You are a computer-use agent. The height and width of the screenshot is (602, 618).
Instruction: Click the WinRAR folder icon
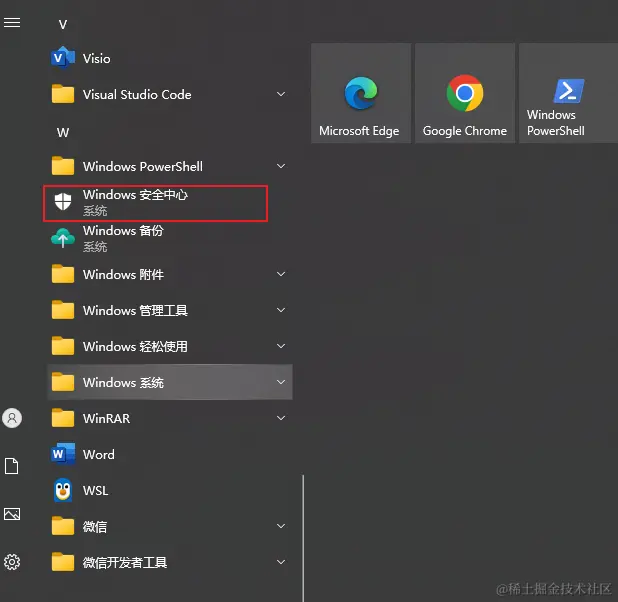63,418
